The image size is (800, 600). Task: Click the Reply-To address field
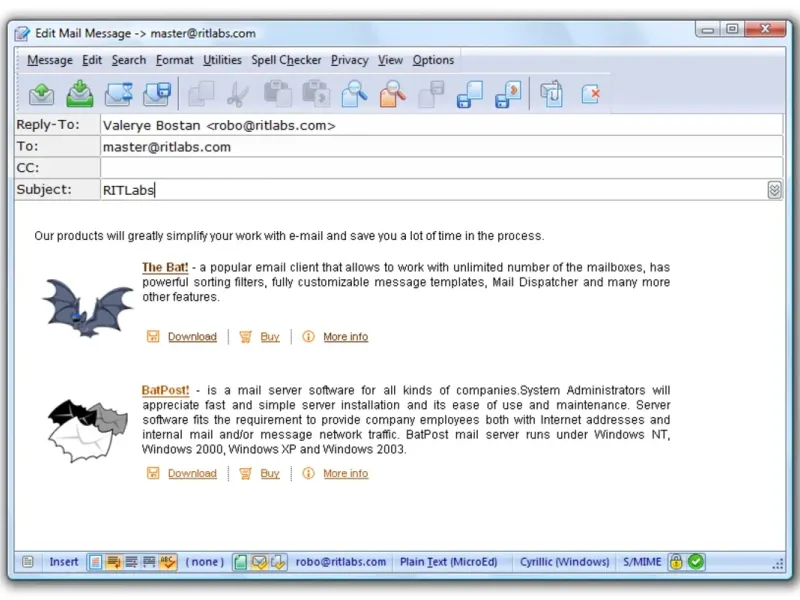click(x=441, y=126)
